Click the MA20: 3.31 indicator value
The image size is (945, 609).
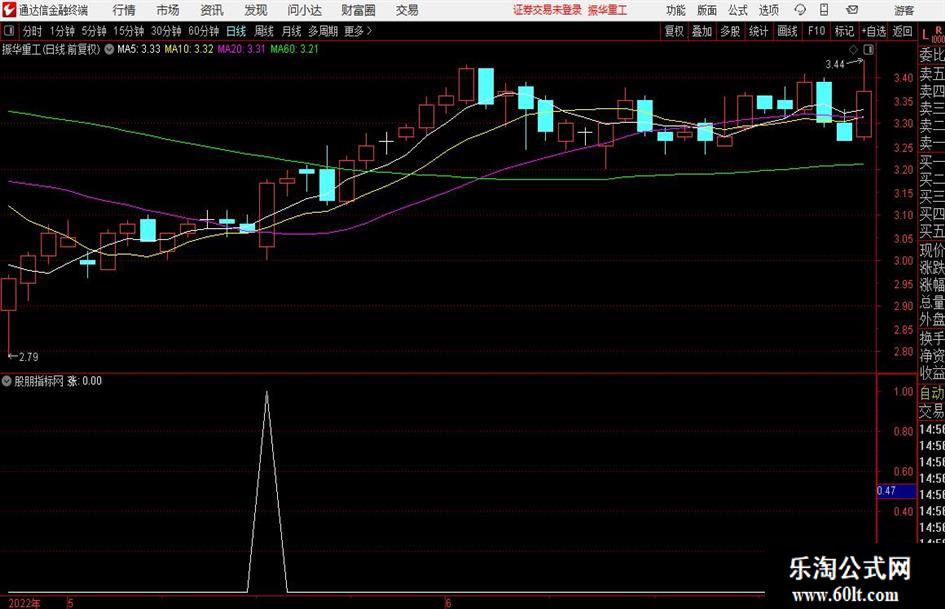[x=242, y=49]
